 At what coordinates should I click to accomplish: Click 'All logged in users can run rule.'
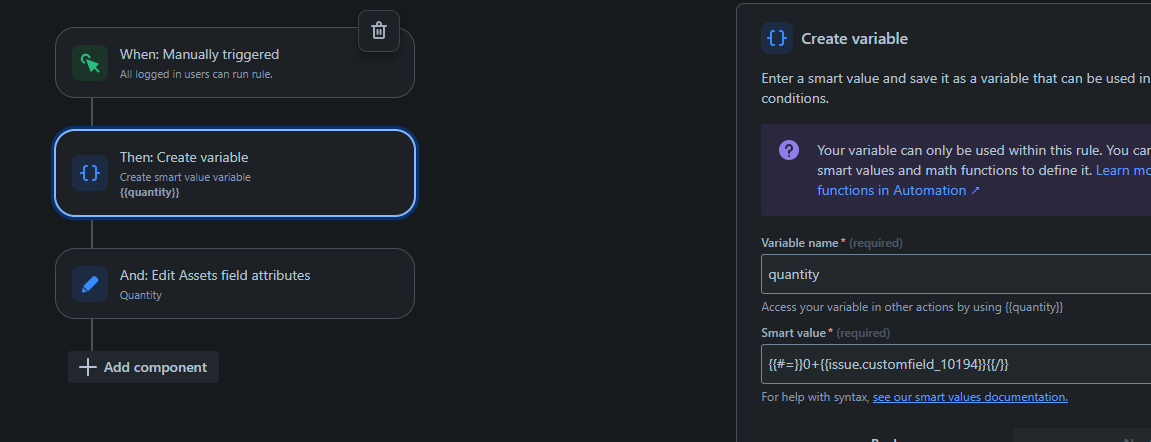point(196,74)
